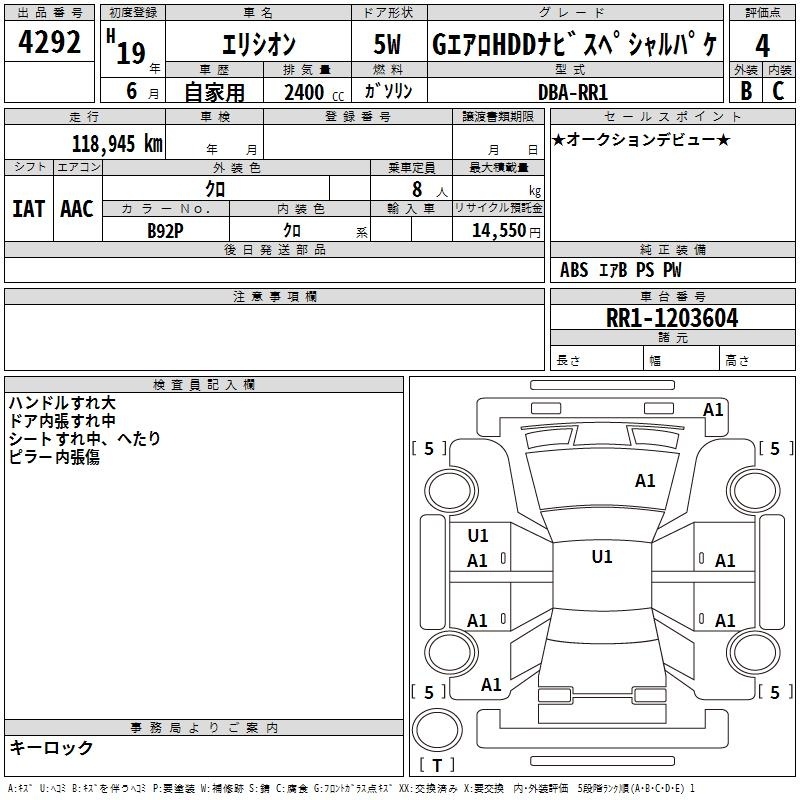Select the U1 mark on the roof center
Screen dimensions: 800x800
(601, 557)
